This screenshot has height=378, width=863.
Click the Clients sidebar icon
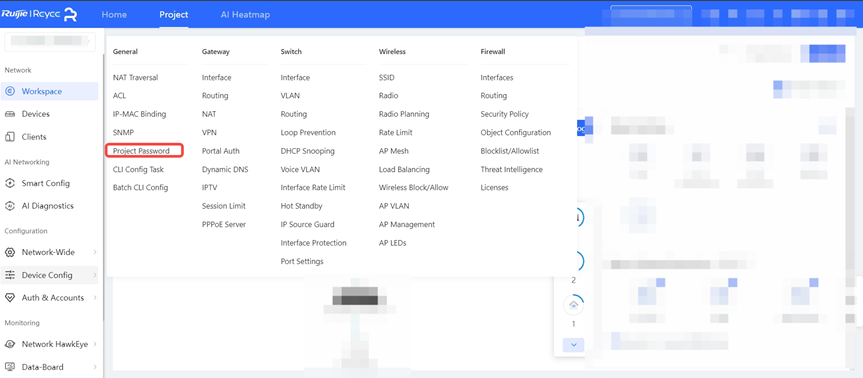tap(10, 136)
